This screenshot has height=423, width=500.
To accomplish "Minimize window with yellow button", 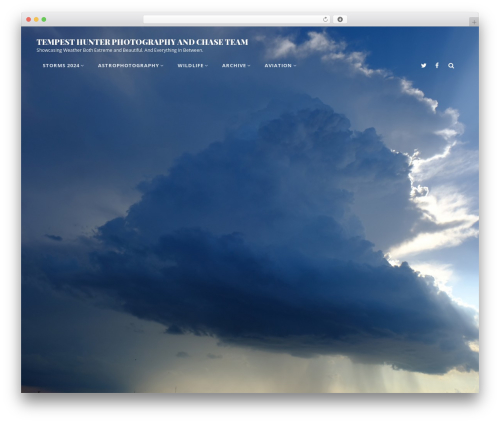I will click(36, 20).
